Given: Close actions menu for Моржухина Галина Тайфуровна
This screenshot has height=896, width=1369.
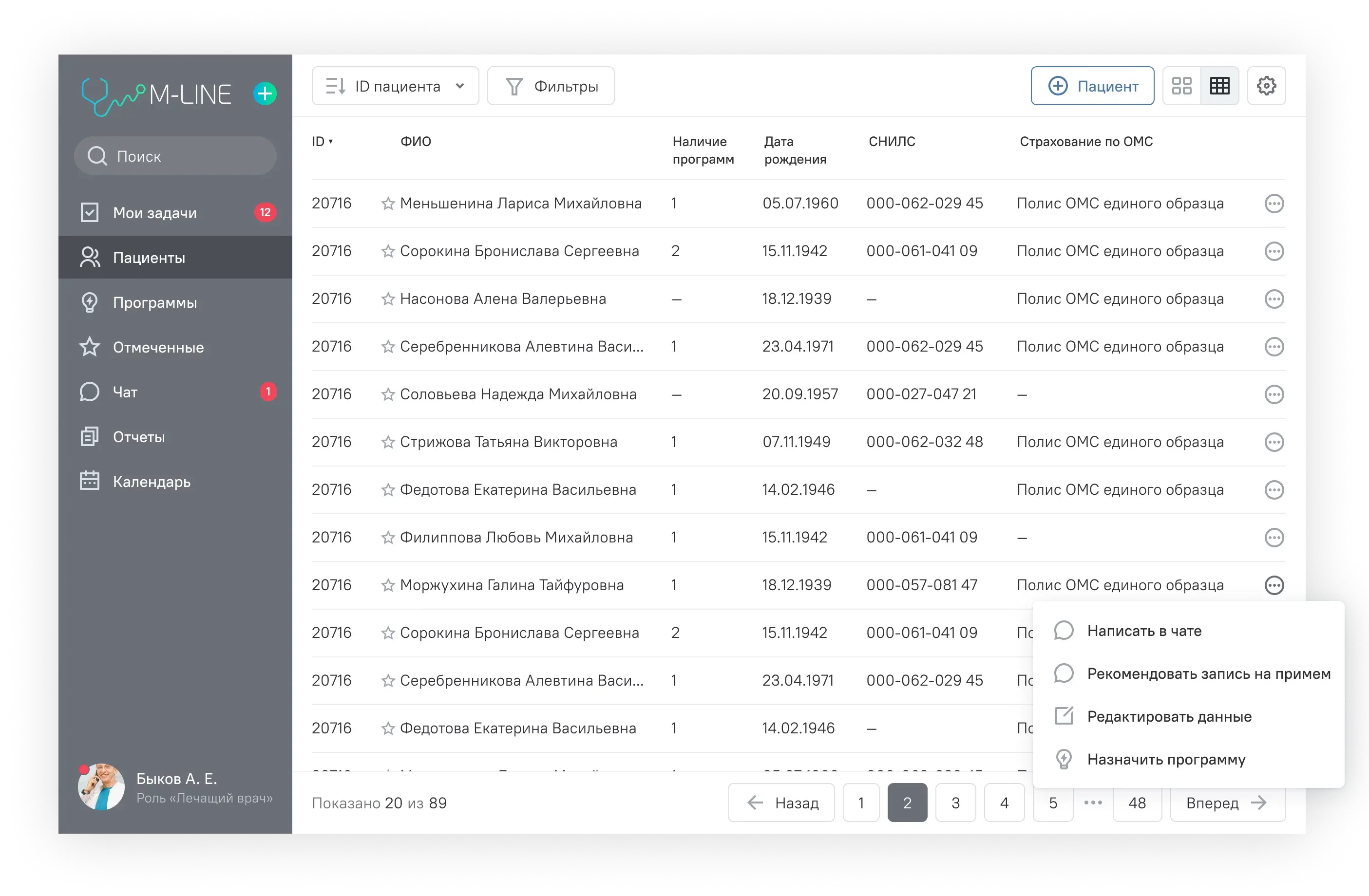Looking at the screenshot, I should [x=1274, y=585].
